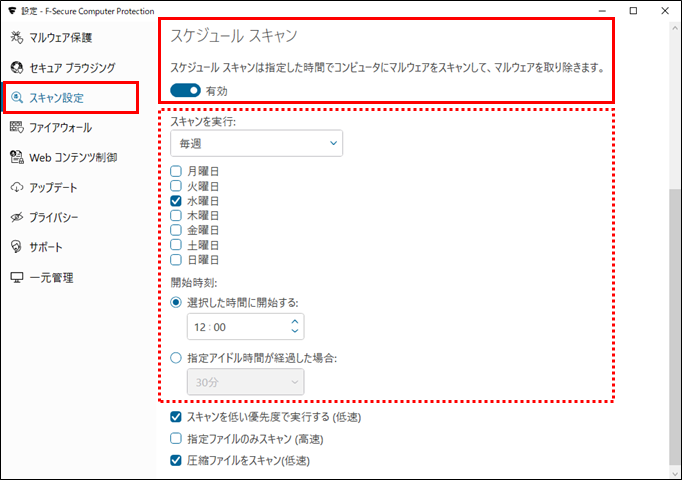This screenshot has width=682, height=480.
Task: Click the サポート headset icon
Action: click(17, 247)
